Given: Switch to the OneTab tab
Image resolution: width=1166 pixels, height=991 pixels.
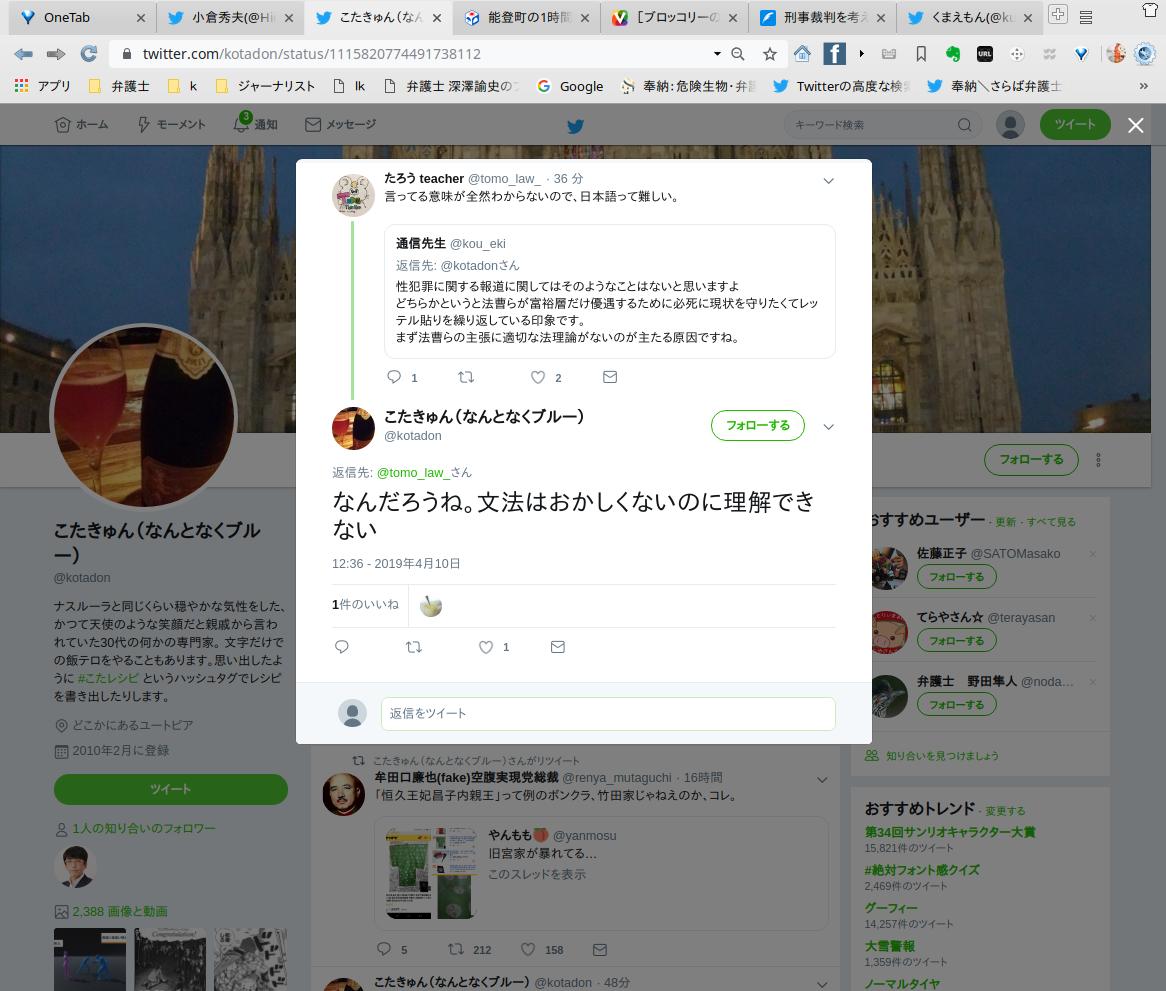Looking at the screenshot, I should (x=83, y=17).
